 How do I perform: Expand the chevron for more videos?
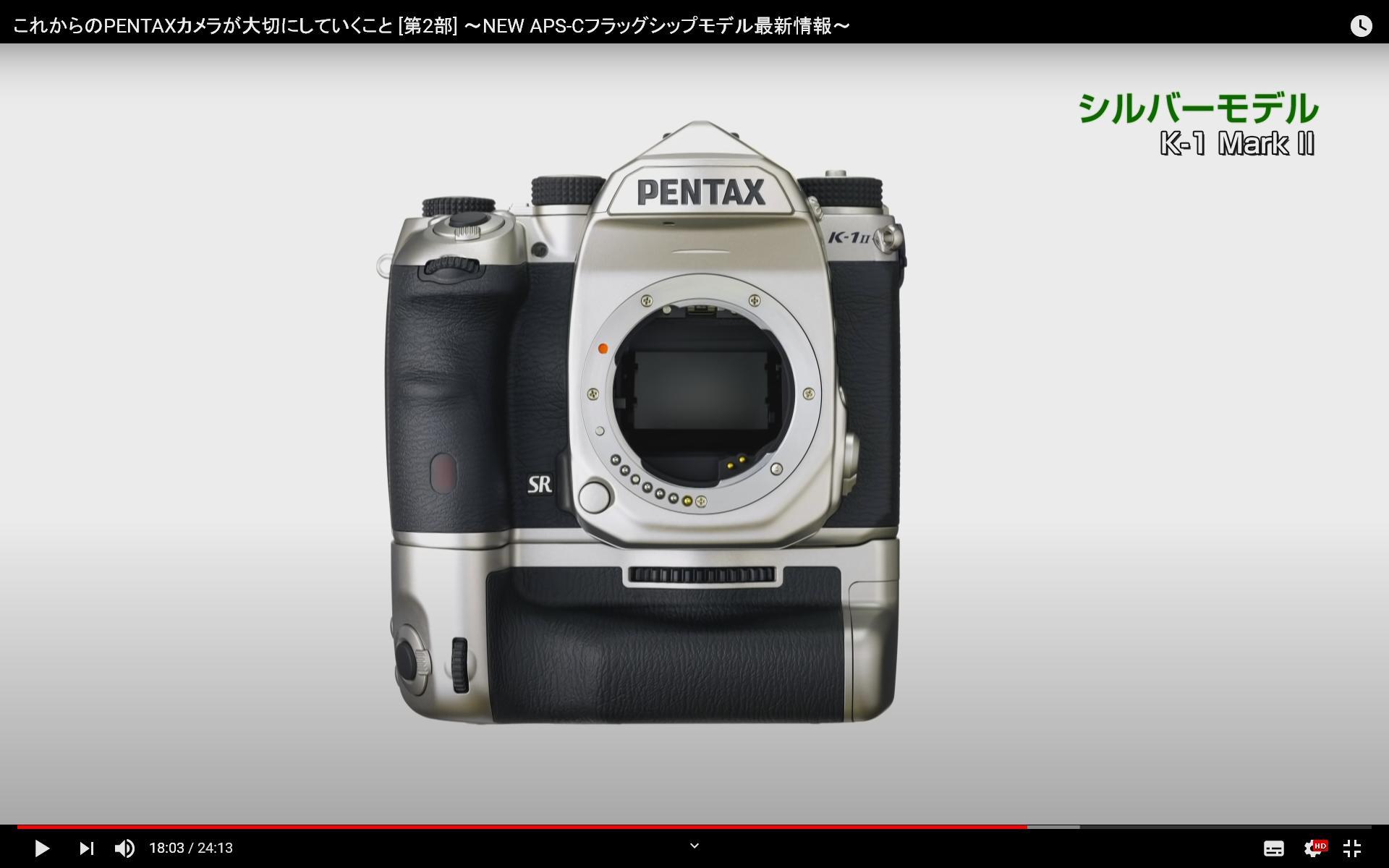[x=694, y=845]
